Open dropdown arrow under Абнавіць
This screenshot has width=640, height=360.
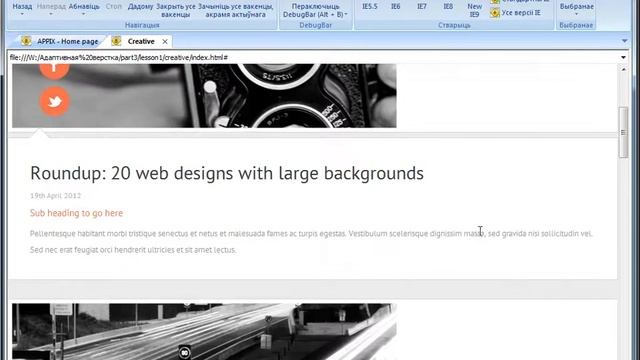tap(84, 14)
